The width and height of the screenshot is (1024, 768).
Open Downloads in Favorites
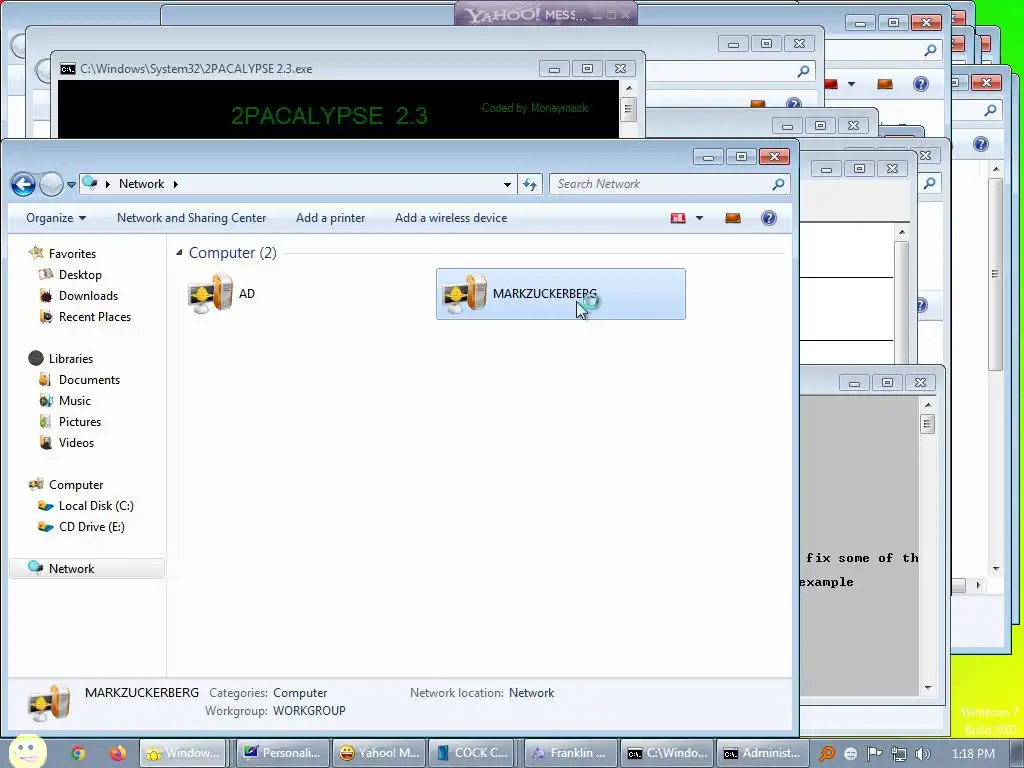pyautogui.click(x=88, y=296)
